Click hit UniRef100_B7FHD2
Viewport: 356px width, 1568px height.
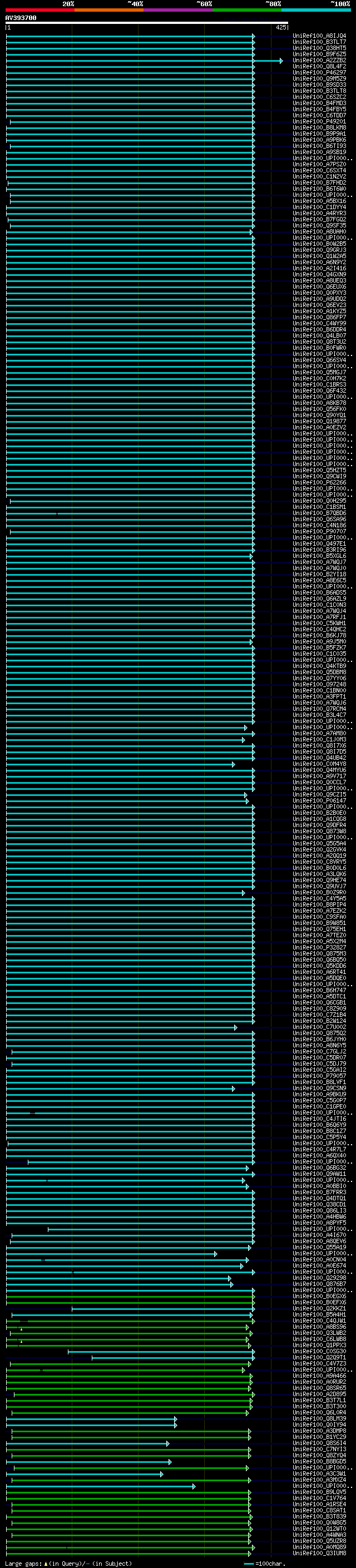coord(319,182)
